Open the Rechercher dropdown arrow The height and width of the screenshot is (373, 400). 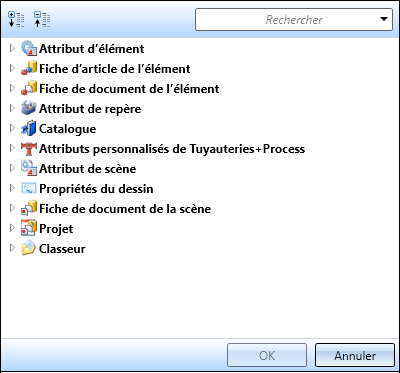384,20
